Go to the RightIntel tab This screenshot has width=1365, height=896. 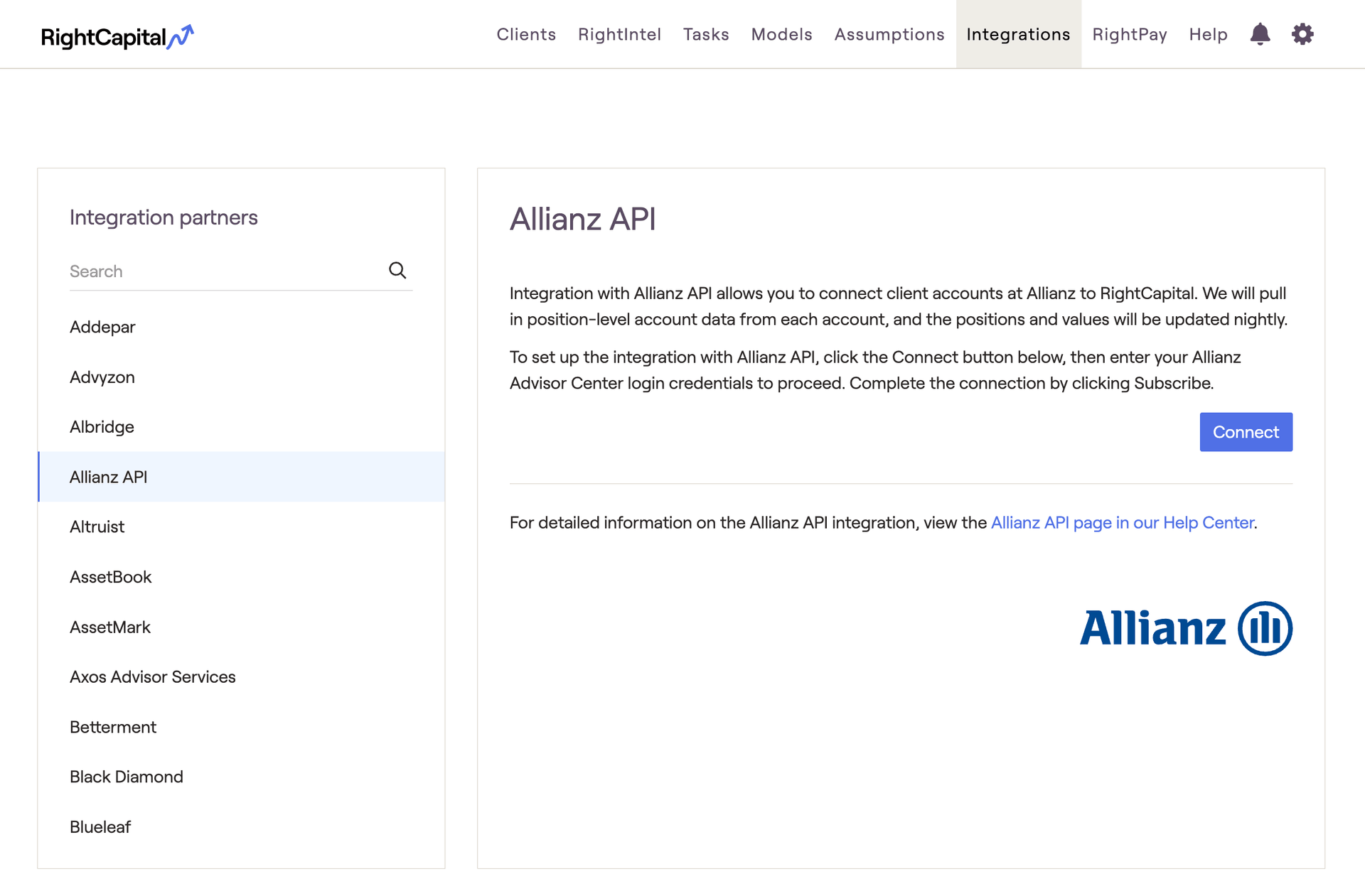619,34
